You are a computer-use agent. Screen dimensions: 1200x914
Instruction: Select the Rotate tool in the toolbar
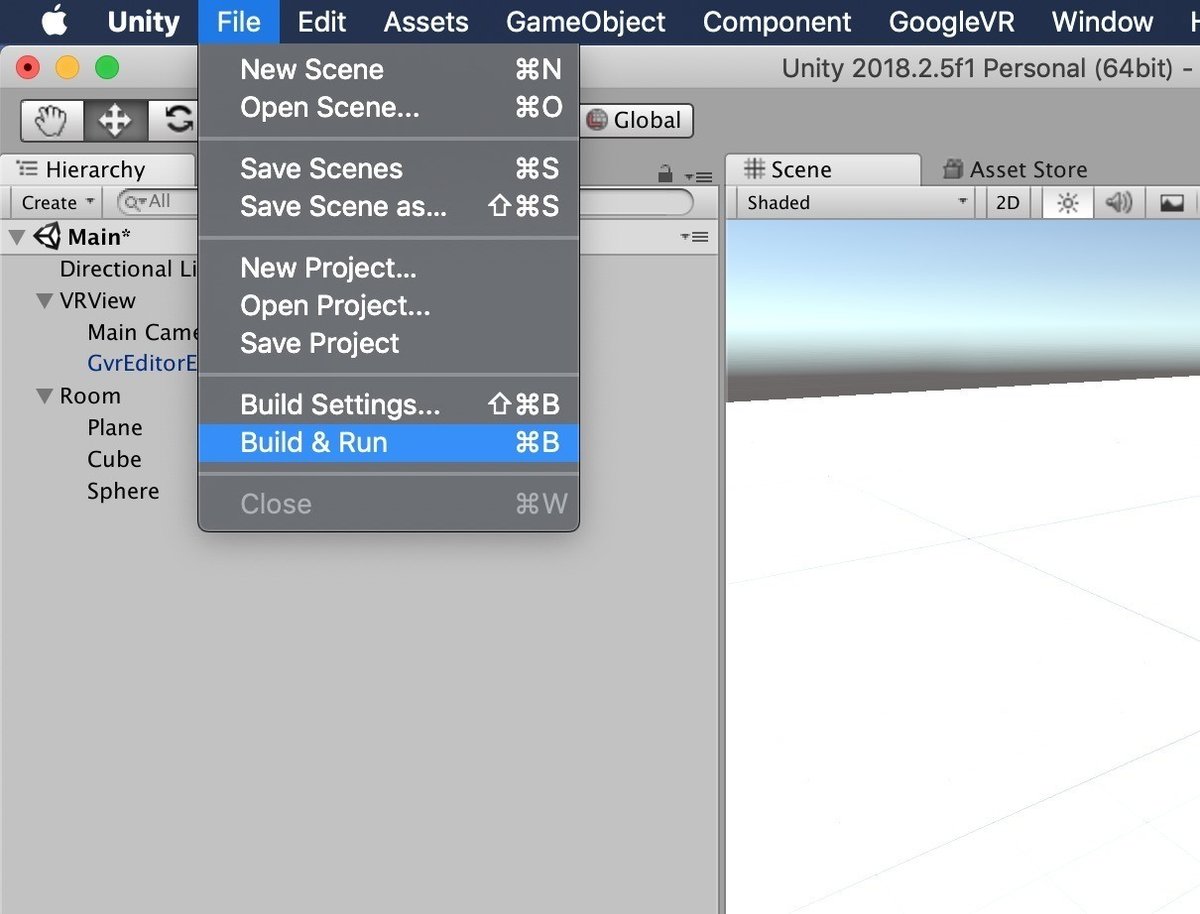pos(176,121)
